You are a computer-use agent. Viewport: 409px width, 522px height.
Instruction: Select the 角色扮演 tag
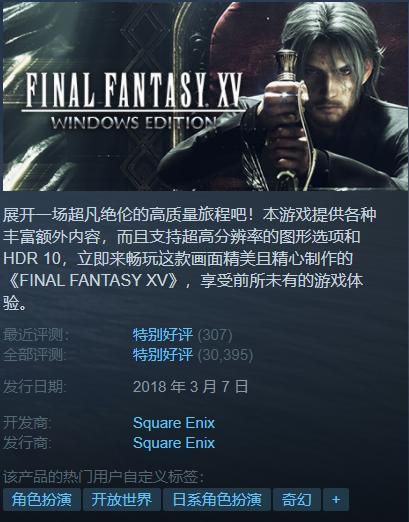coord(42,499)
